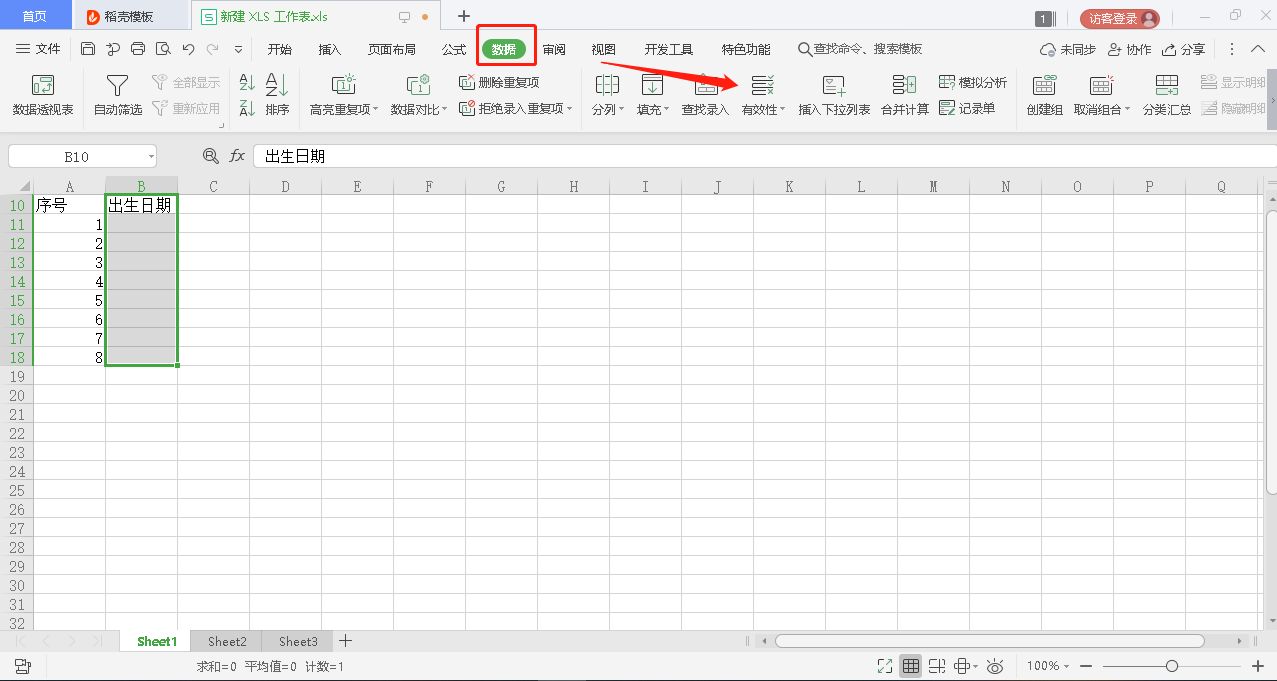Image resolution: width=1277 pixels, height=681 pixels.
Task: Expand the 有效性 validation dropdown
Action: point(782,110)
